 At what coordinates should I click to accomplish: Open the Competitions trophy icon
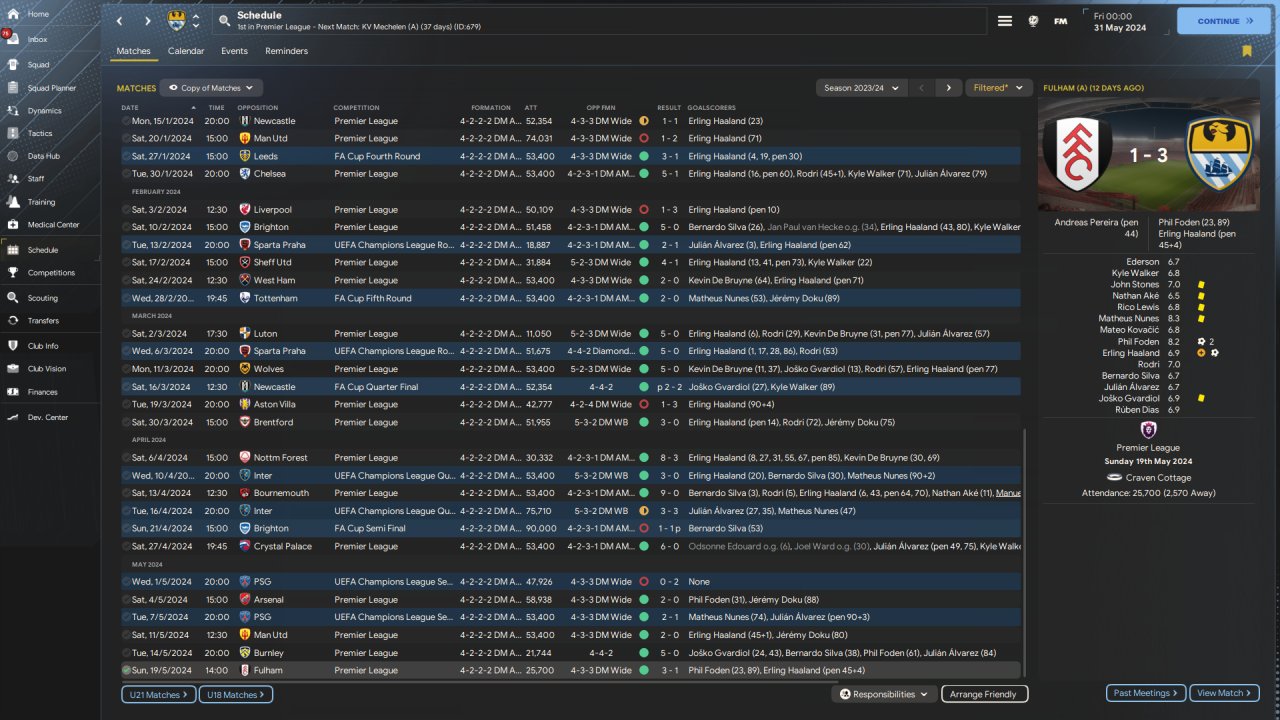pyautogui.click(x=14, y=272)
